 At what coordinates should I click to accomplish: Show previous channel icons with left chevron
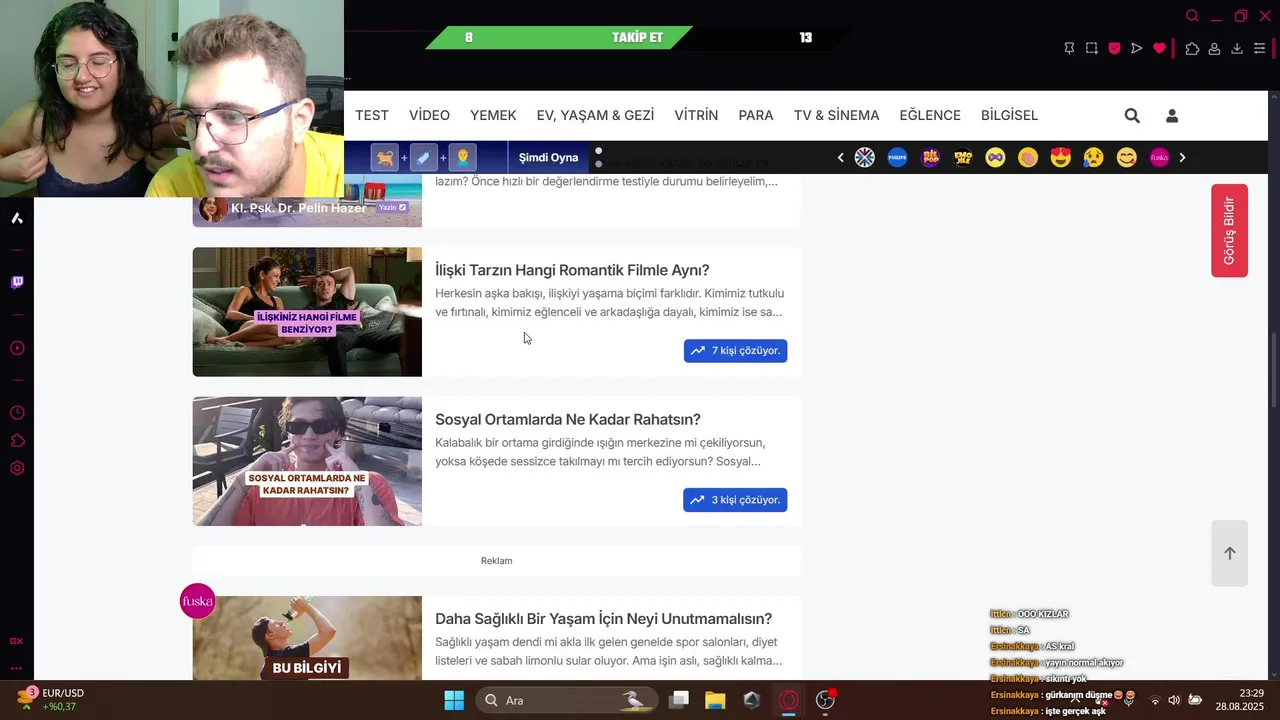(x=840, y=157)
